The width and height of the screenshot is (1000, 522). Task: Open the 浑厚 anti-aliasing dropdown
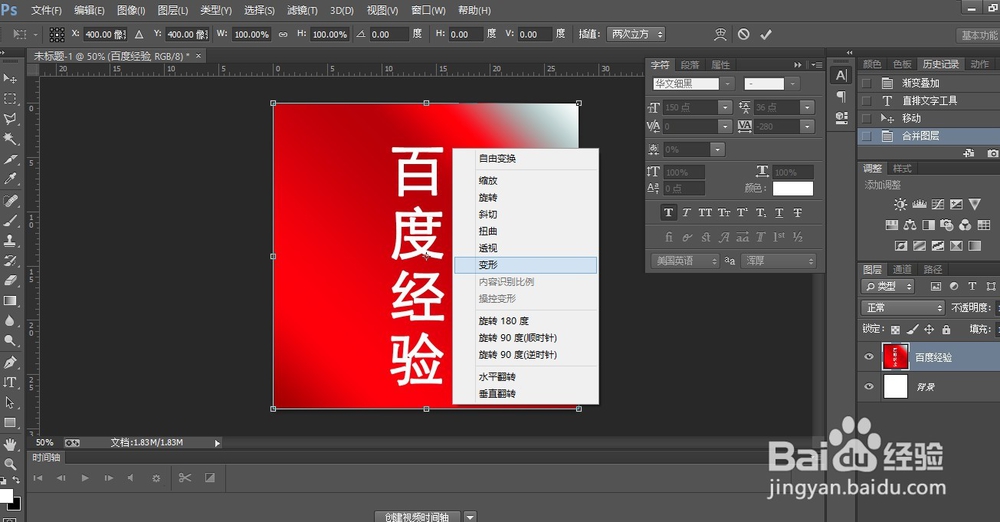coord(778,261)
